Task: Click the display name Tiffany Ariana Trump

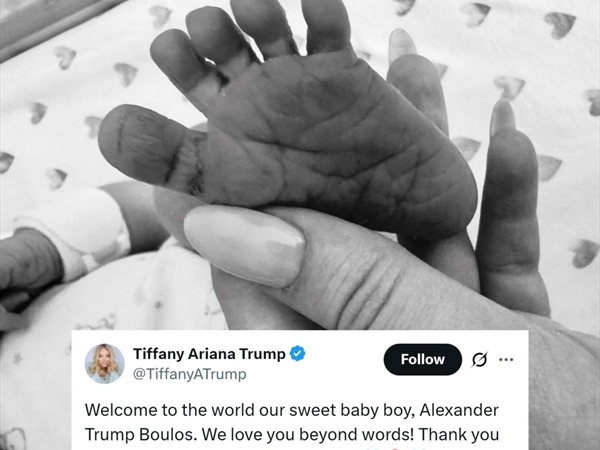Action: click(x=209, y=354)
